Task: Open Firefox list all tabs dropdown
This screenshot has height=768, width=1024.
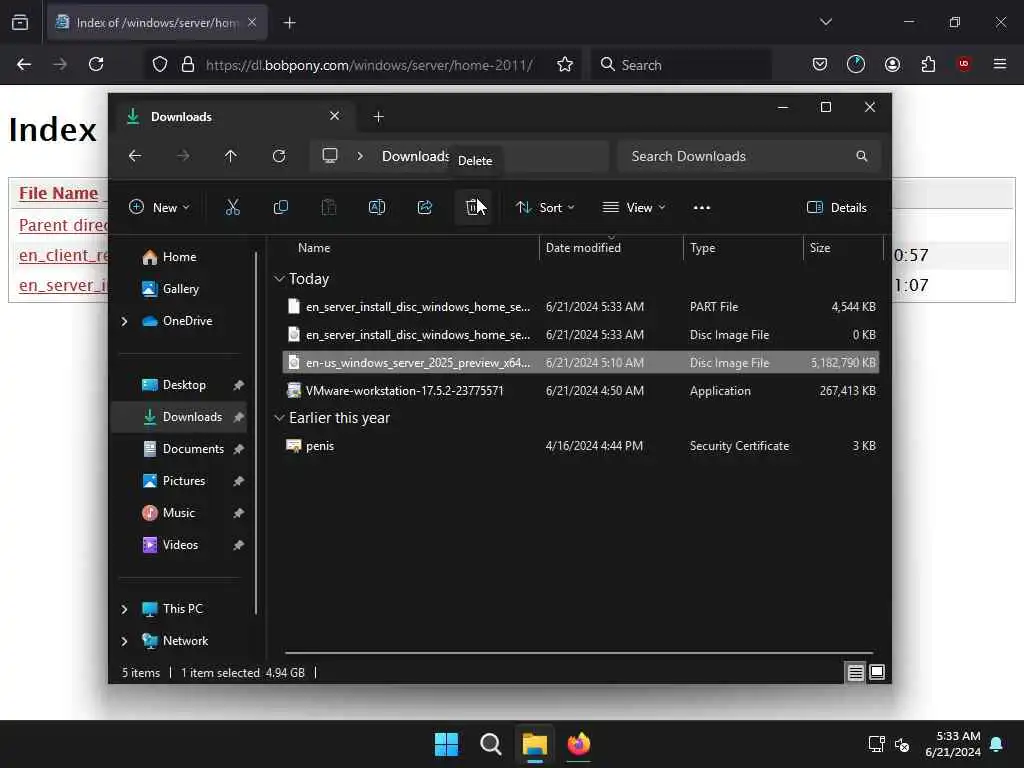Action: [x=825, y=22]
